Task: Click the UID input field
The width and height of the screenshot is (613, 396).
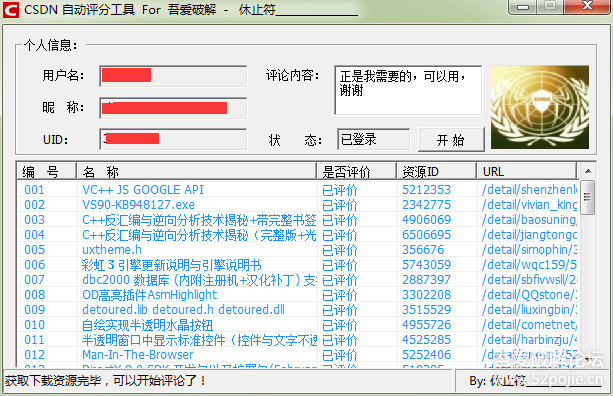Action: [173, 139]
